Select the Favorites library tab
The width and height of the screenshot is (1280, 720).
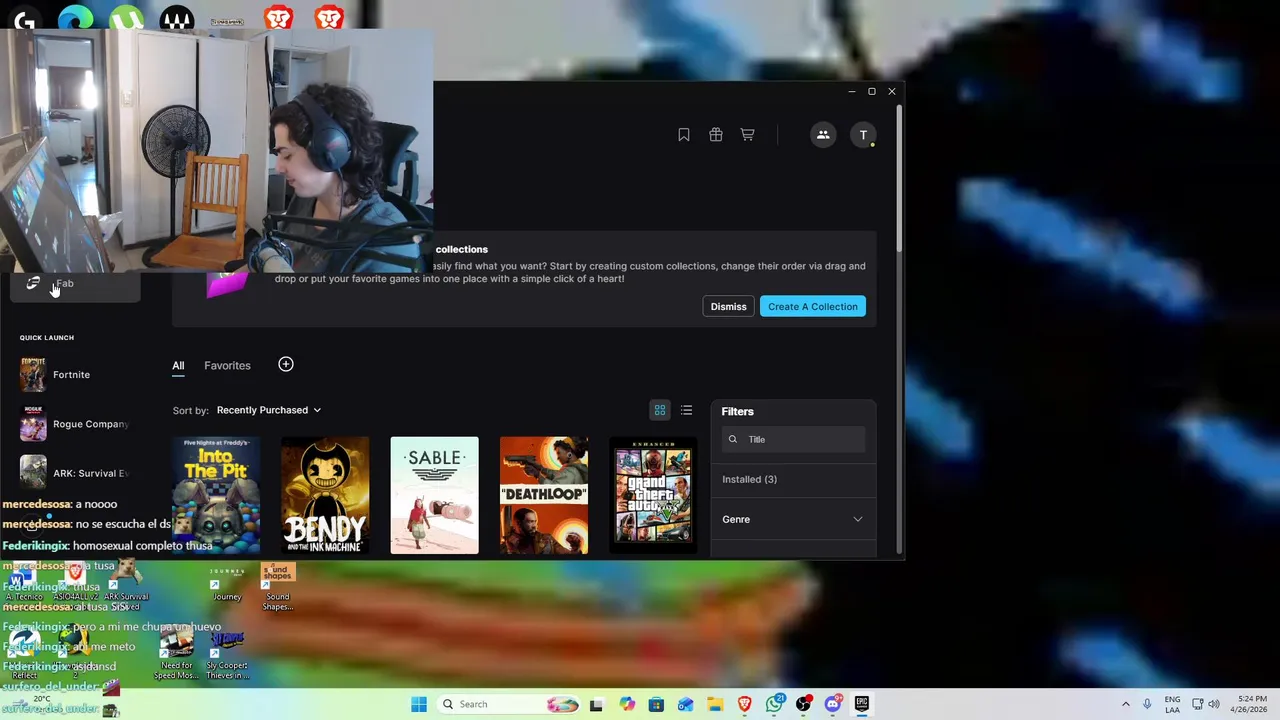(x=227, y=366)
